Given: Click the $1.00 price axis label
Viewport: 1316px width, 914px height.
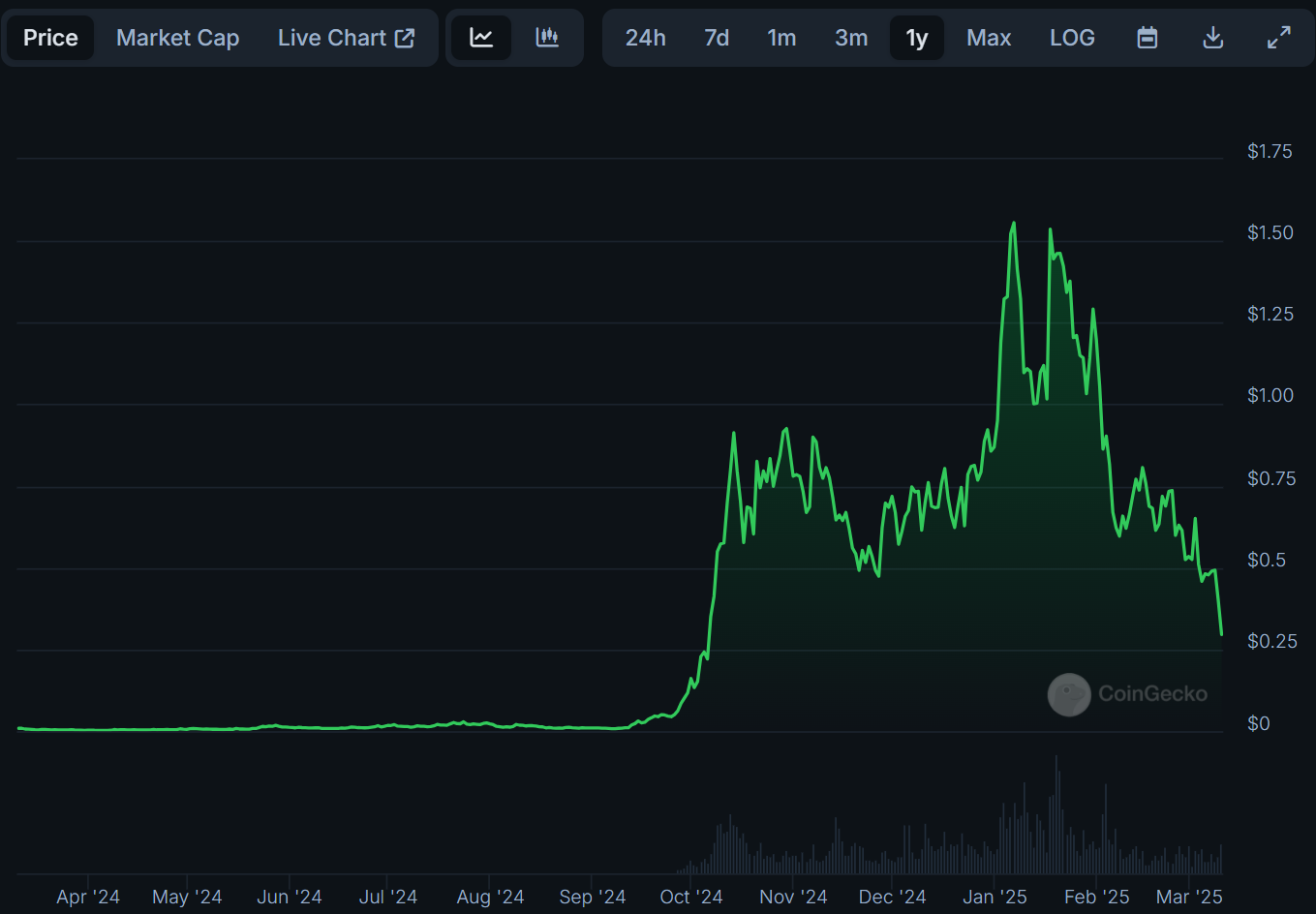Looking at the screenshot, I should [x=1270, y=395].
